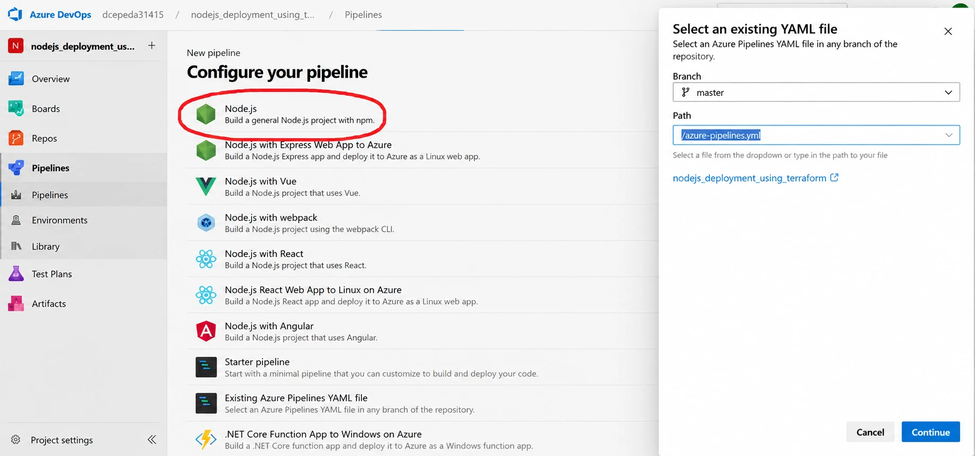This screenshot has height=456, width=975.
Task: Click the Starter pipeline icon
Action: click(x=206, y=367)
